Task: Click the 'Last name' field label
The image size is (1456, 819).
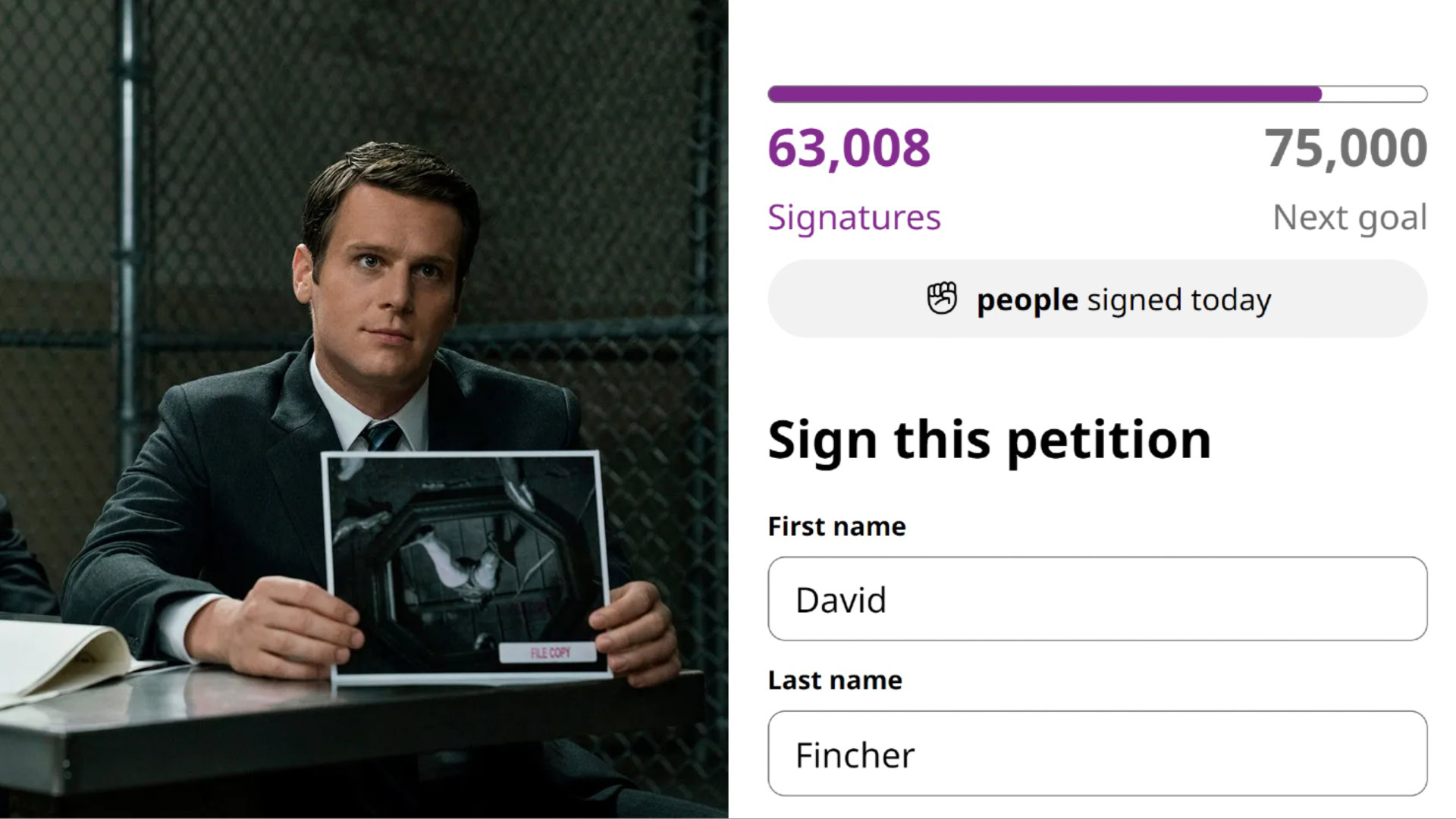Action: click(834, 680)
